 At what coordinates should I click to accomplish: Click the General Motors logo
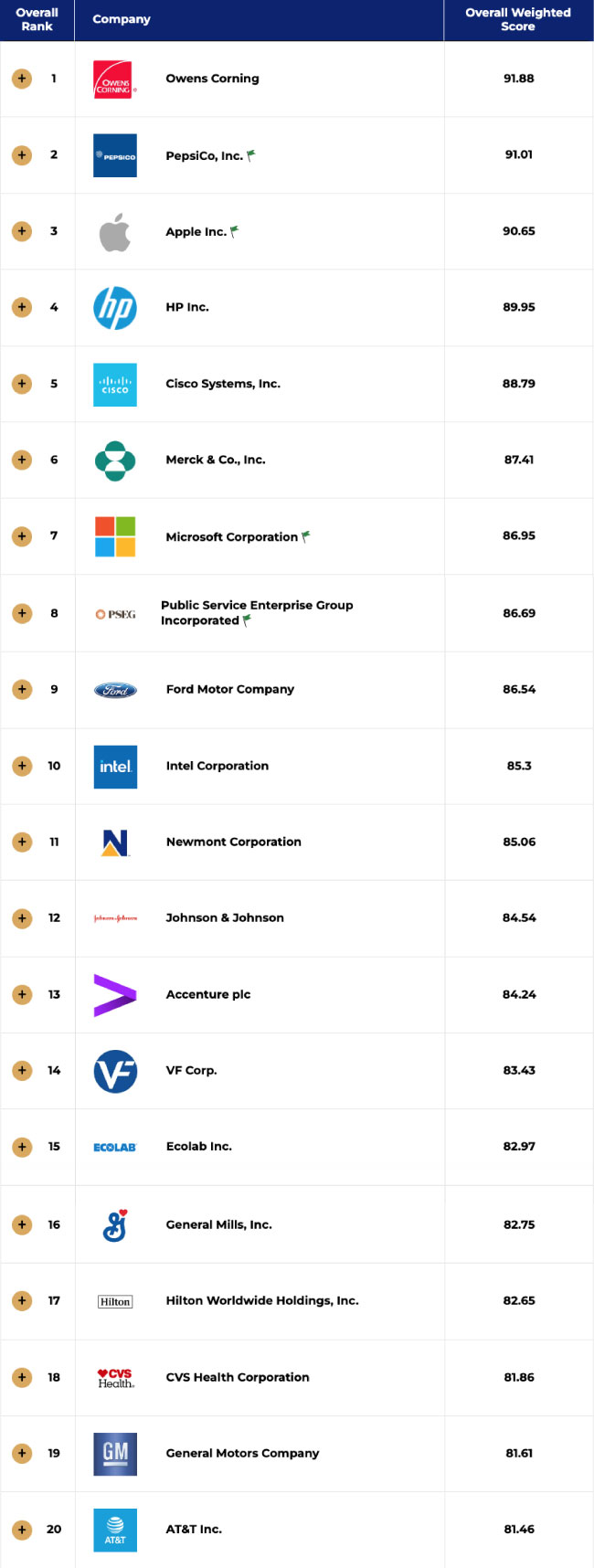pyautogui.click(x=115, y=1454)
